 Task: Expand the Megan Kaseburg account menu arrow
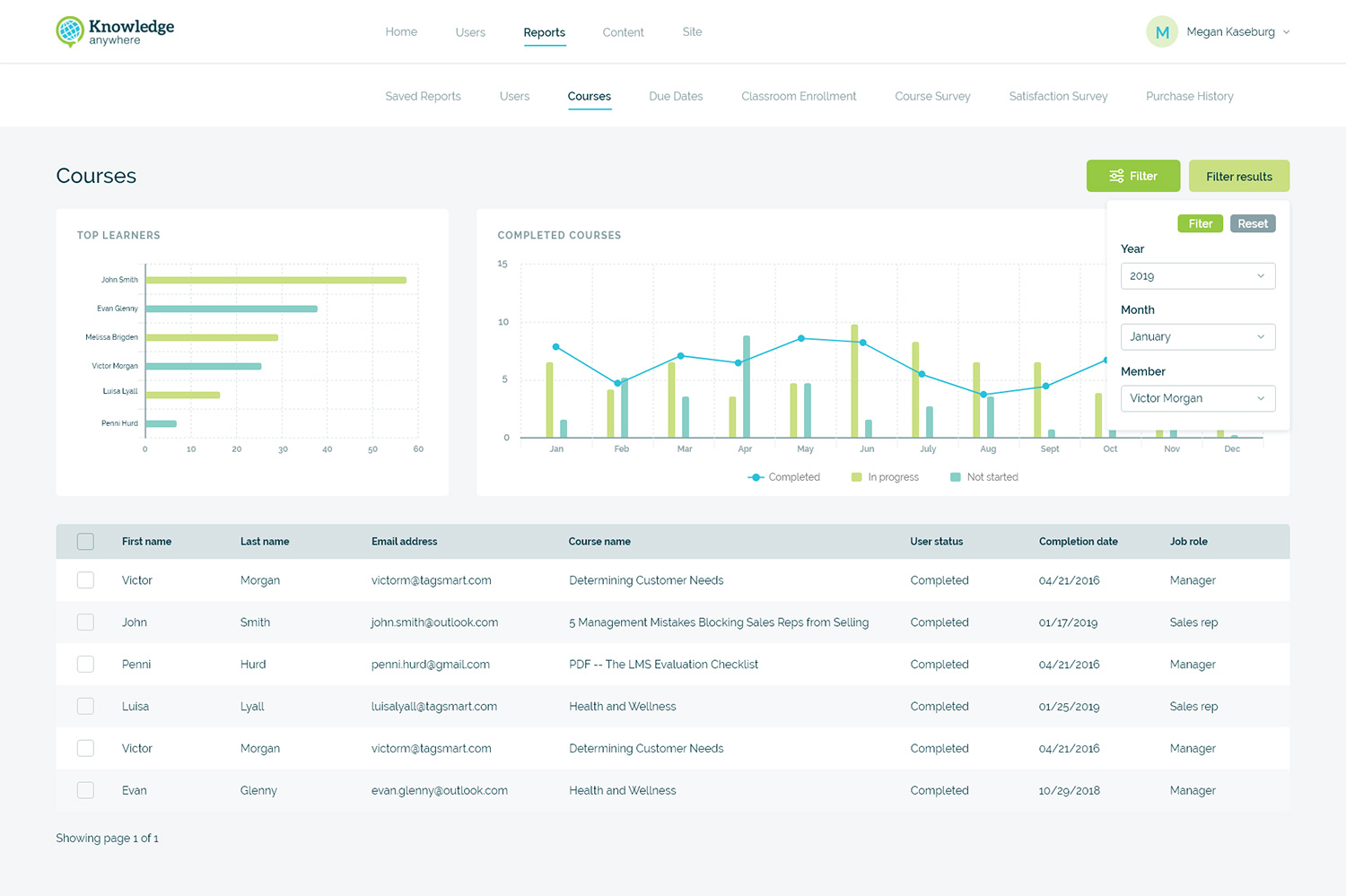click(x=1286, y=32)
